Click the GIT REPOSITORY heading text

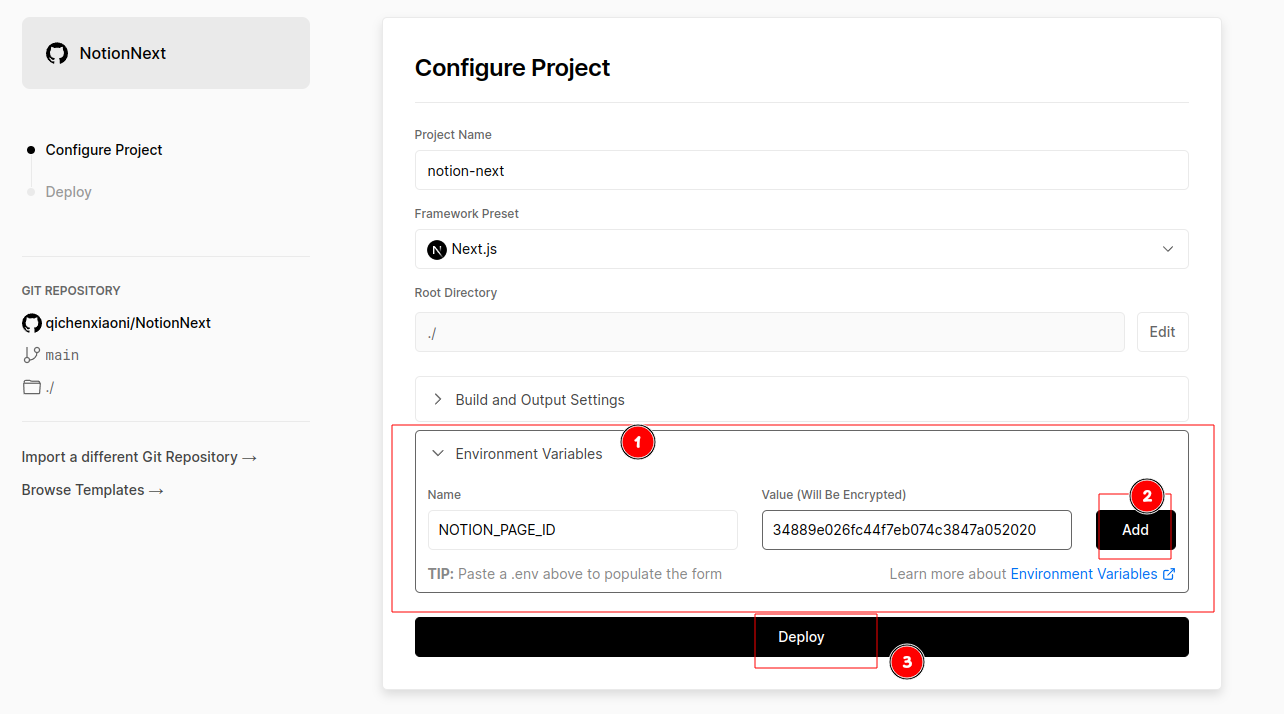coord(71,291)
